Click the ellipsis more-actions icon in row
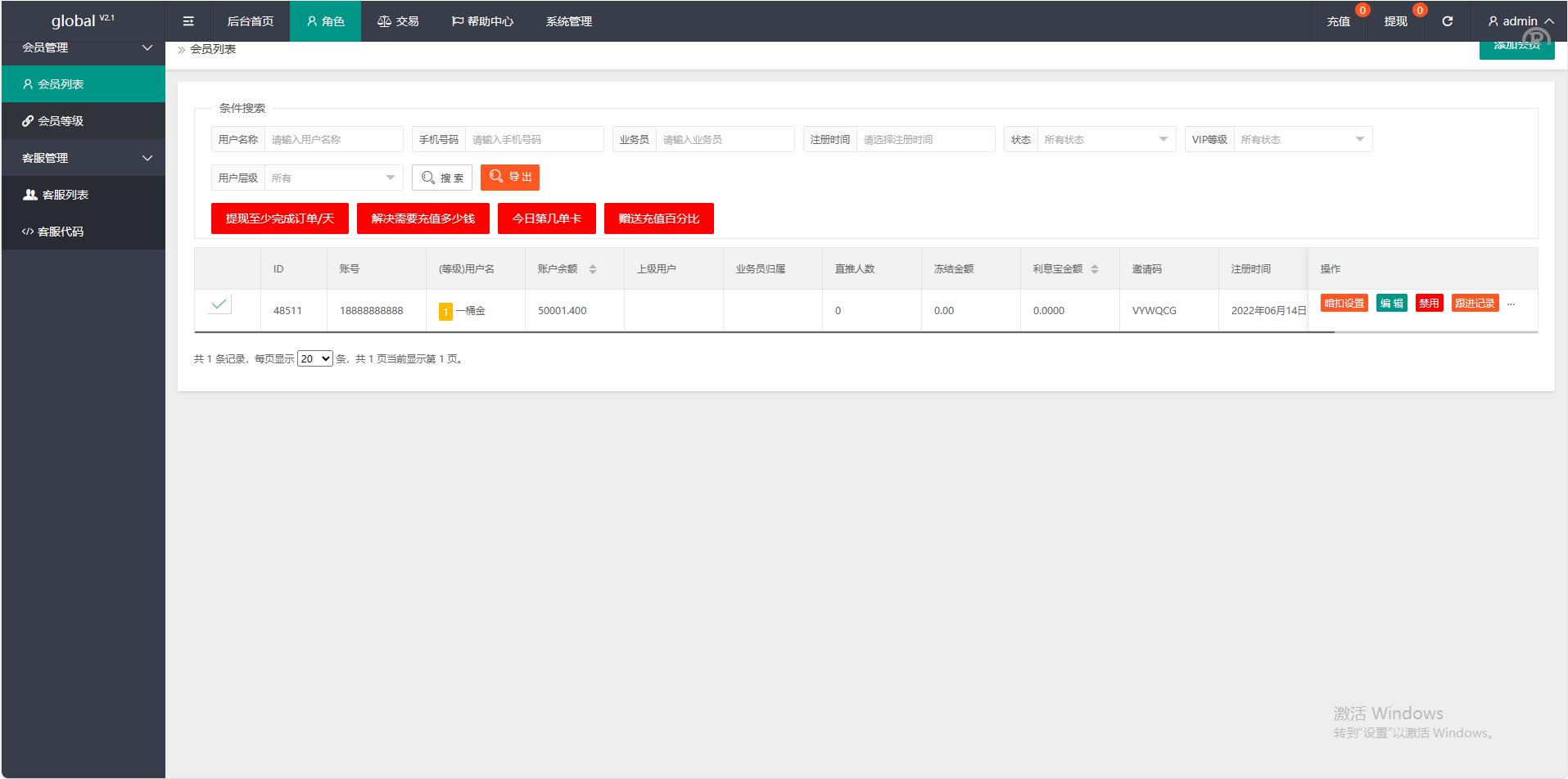The width and height of the screenshot is (1568, 779). coord(1511,304)
